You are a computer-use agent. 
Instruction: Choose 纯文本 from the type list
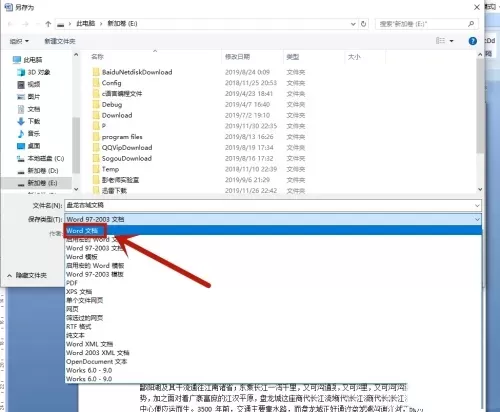click(75, 335)
